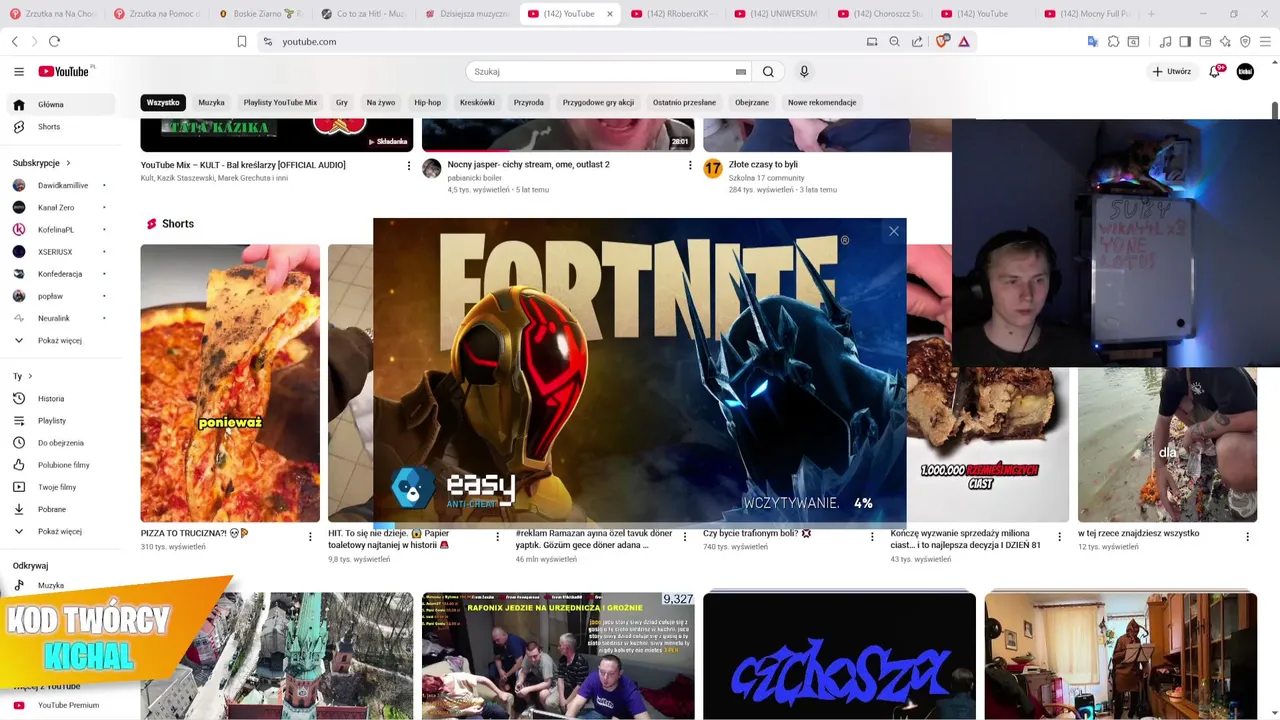Bookmark this page in address bar
Image resolution: width=1280 pixels, height=720 pixels.
click(242, 41)
